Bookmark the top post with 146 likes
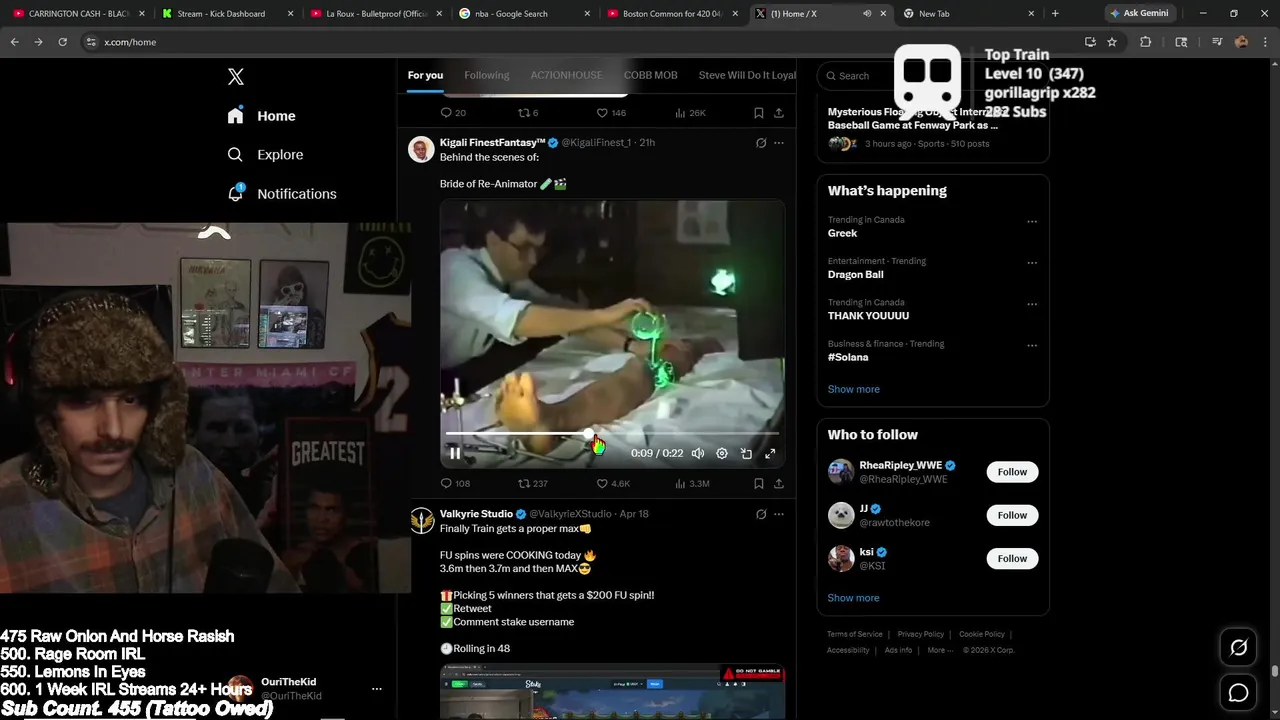The image size is (1280, 720). point(759,113)
